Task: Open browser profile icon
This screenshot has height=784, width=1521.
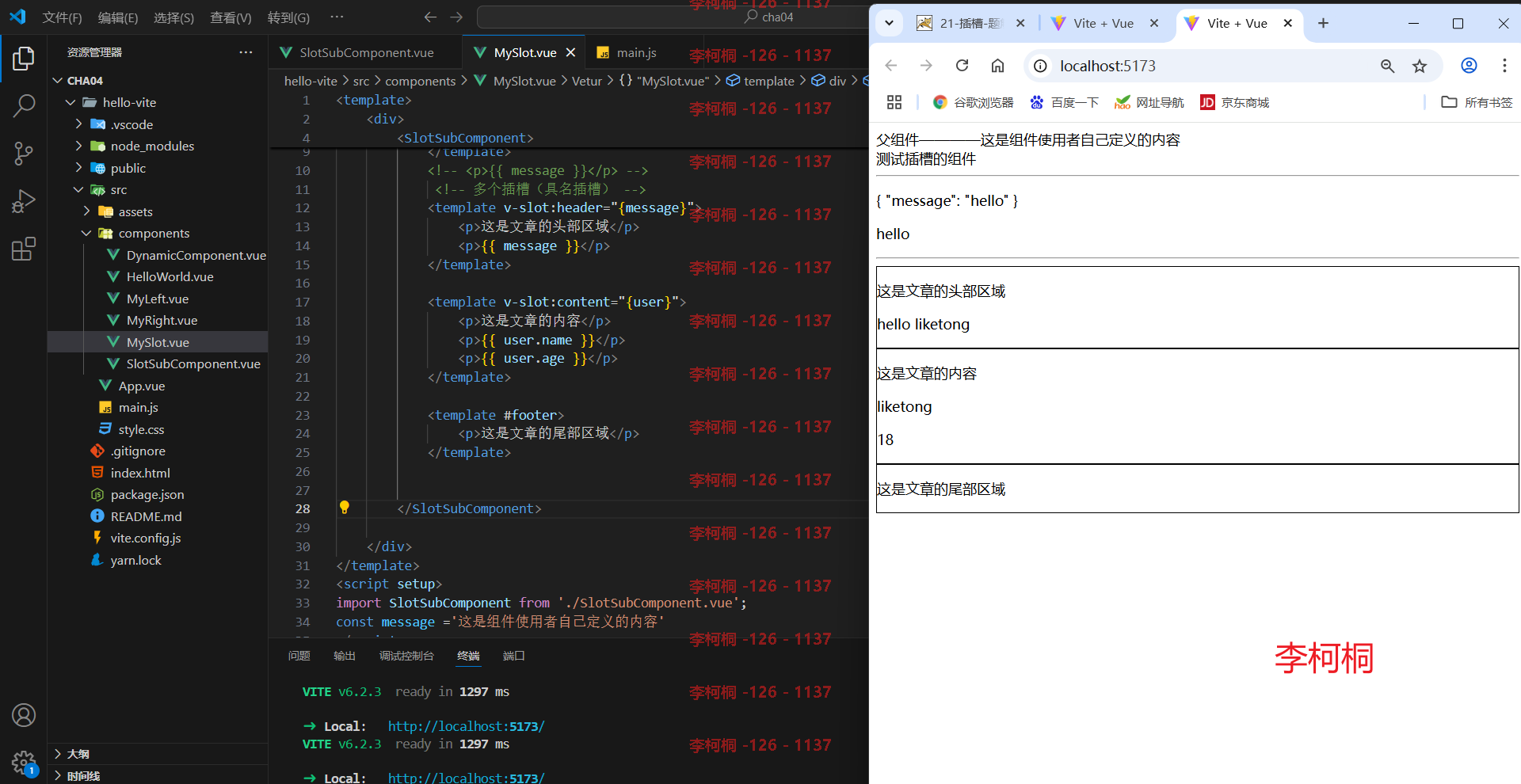Action: (1469, 66)
